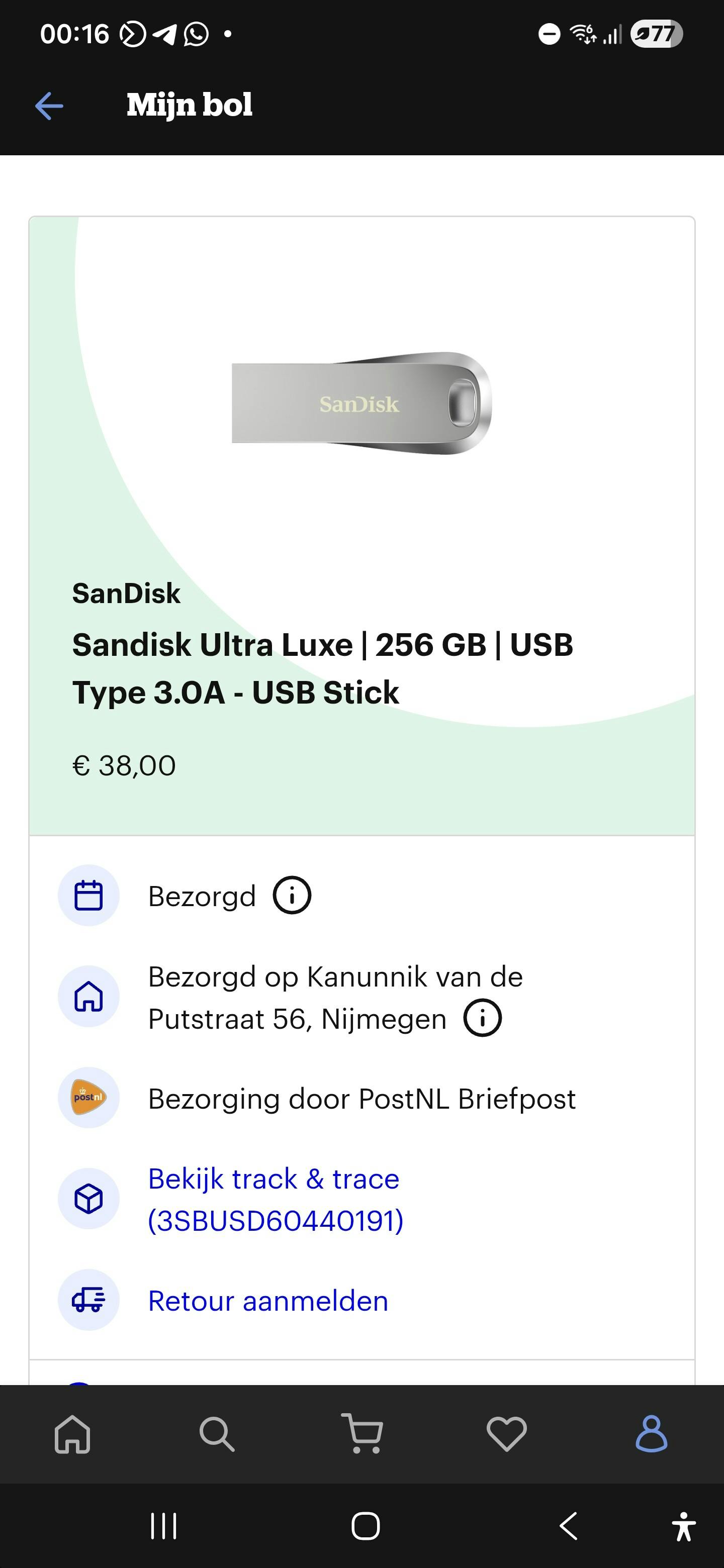The image size is (724, 1568).
Task: Click the truck icon next to Retour aanmelden
Action: coord(88,1300)
